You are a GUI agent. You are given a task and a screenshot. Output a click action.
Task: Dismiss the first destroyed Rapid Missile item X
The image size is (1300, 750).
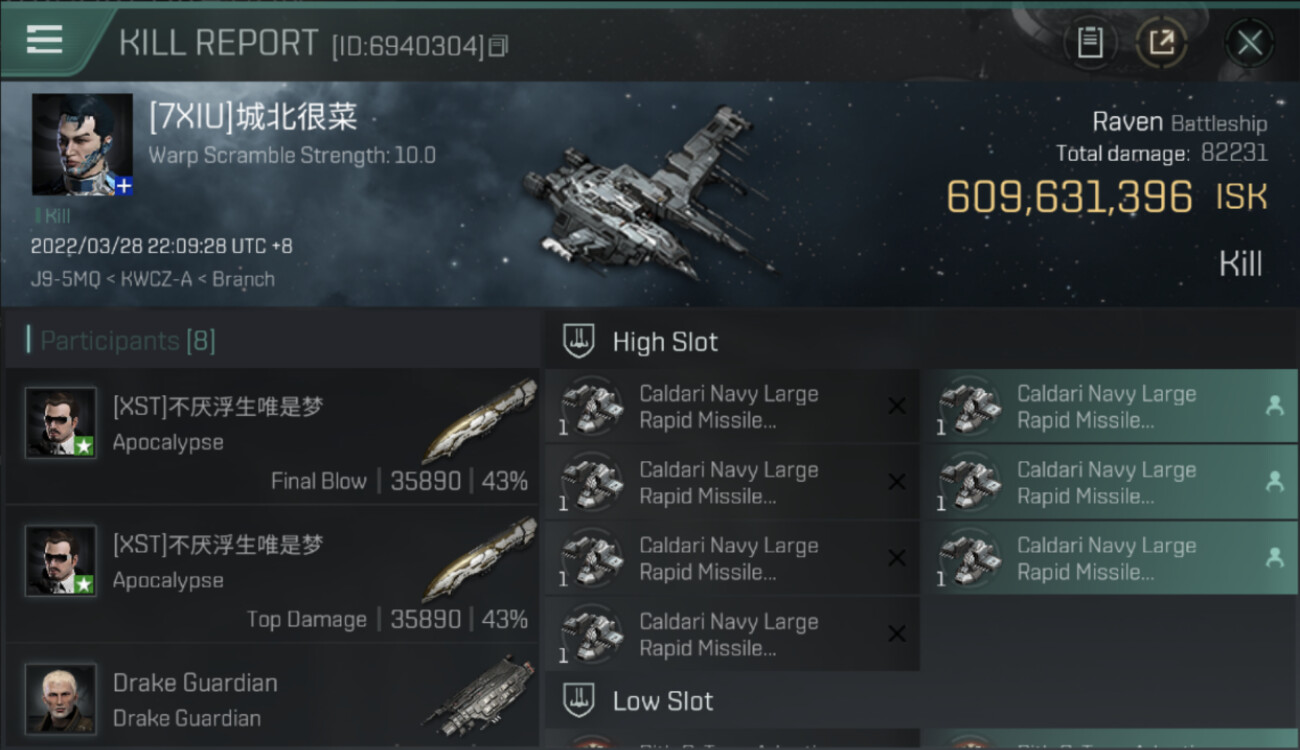[897, 406]
